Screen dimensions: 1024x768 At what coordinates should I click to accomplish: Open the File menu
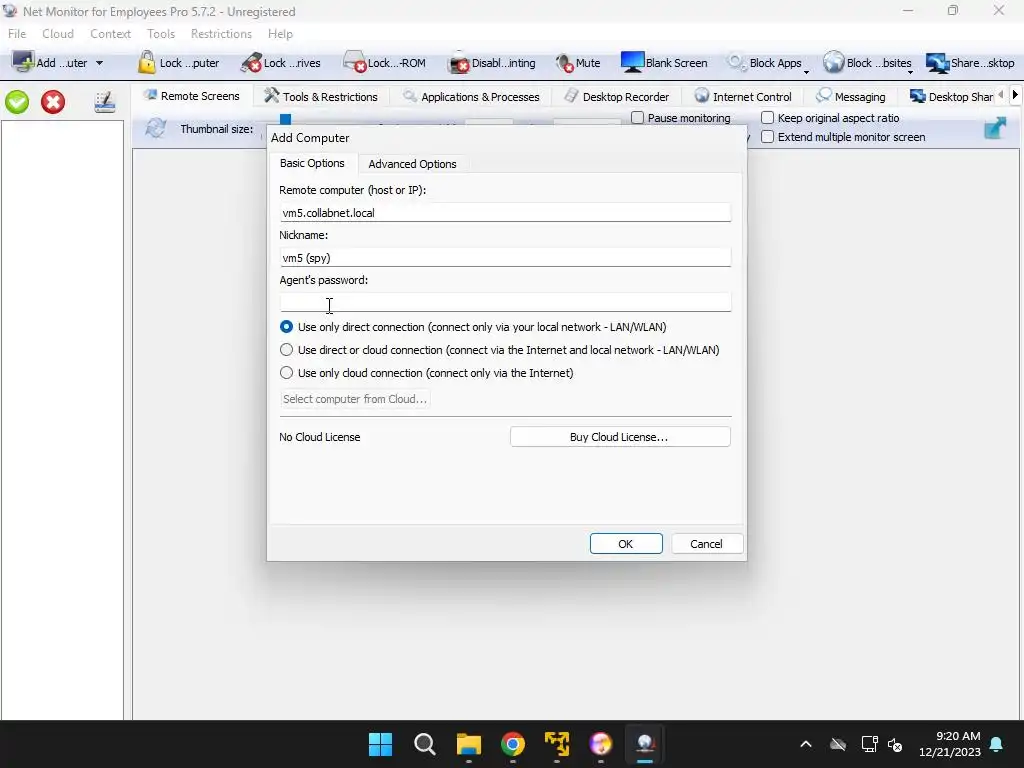(x=17, y=33)
